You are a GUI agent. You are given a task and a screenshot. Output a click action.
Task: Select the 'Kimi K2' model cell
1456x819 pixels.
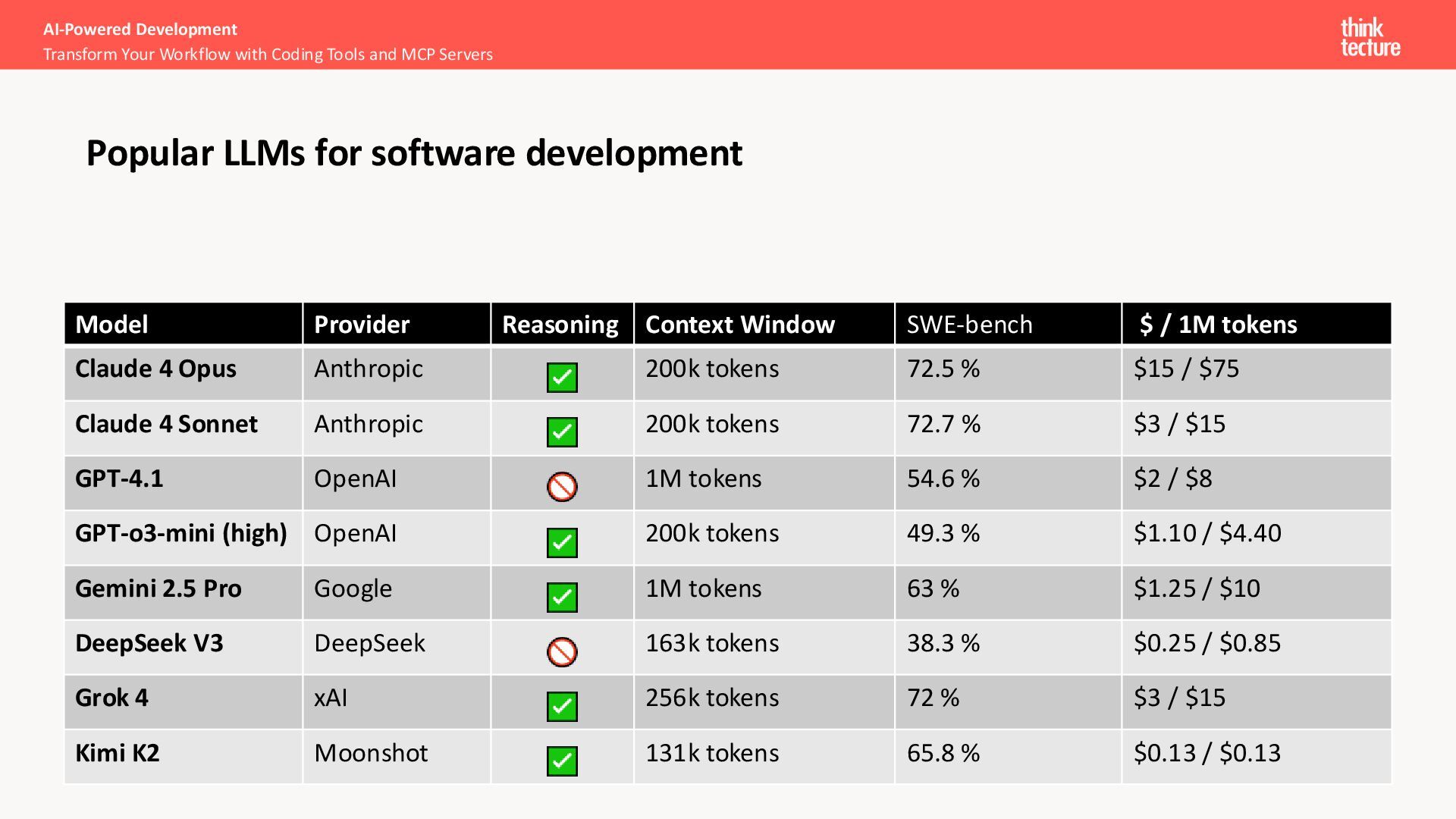click(184, 757)
